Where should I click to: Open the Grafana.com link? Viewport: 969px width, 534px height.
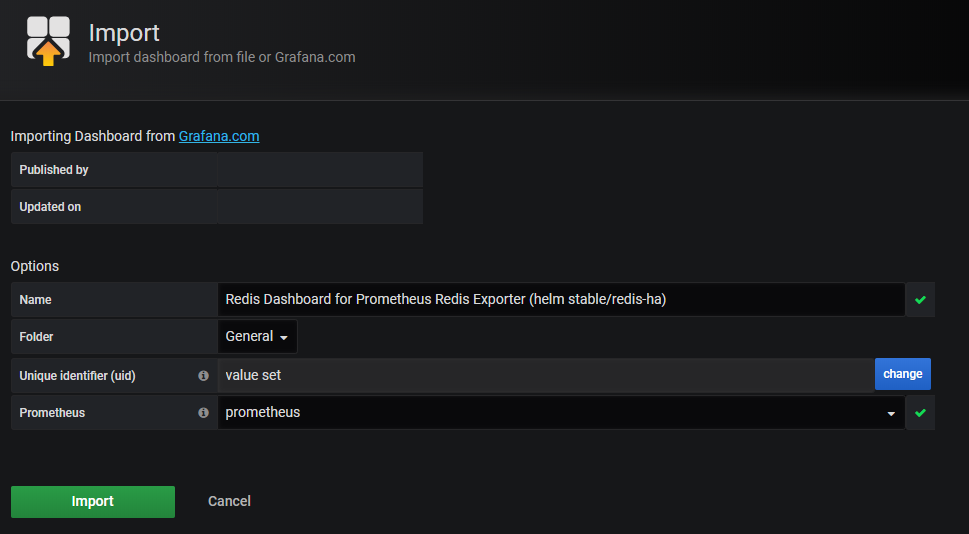(x=219, y=136)
